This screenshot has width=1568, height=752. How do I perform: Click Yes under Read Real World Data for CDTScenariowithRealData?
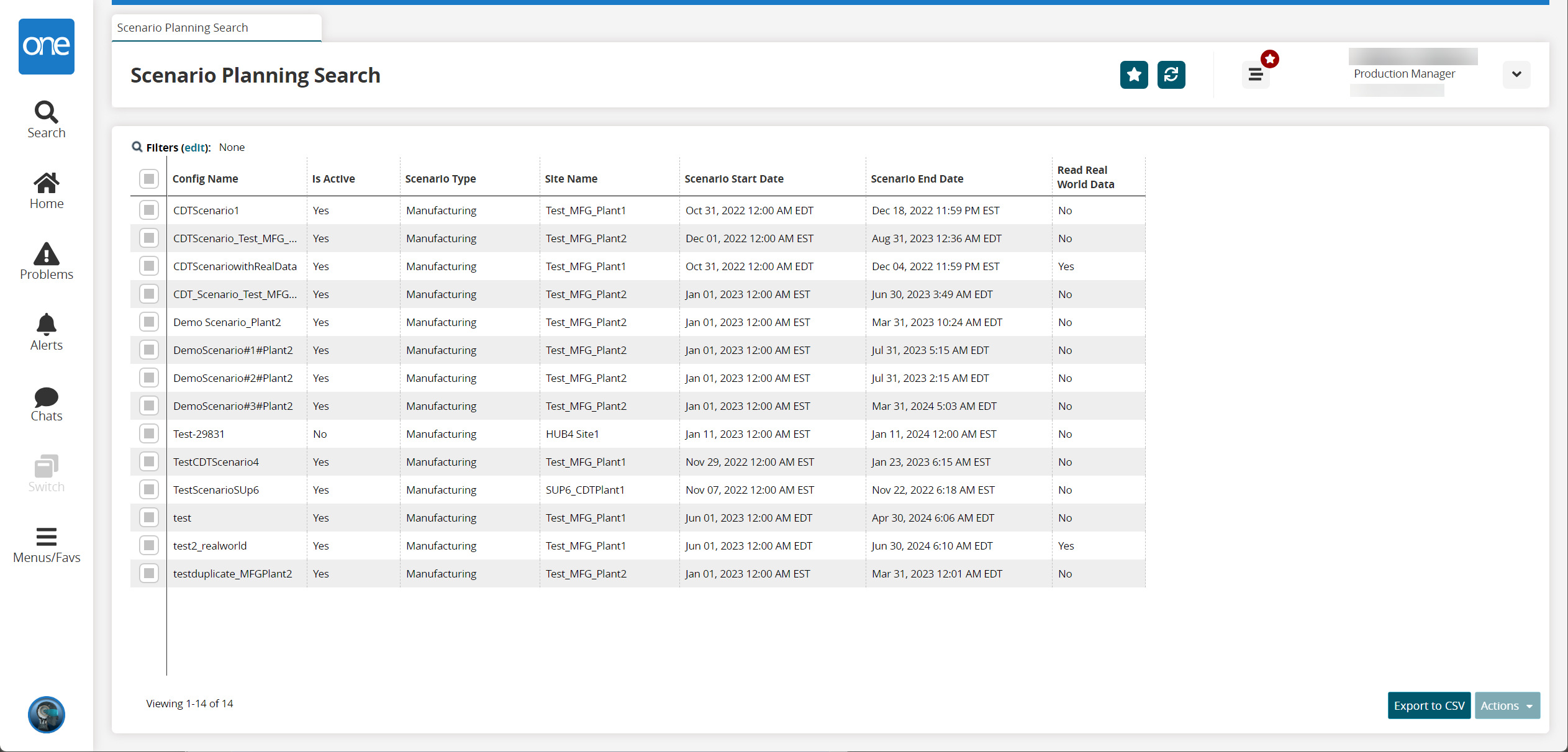pos(1066,266)
